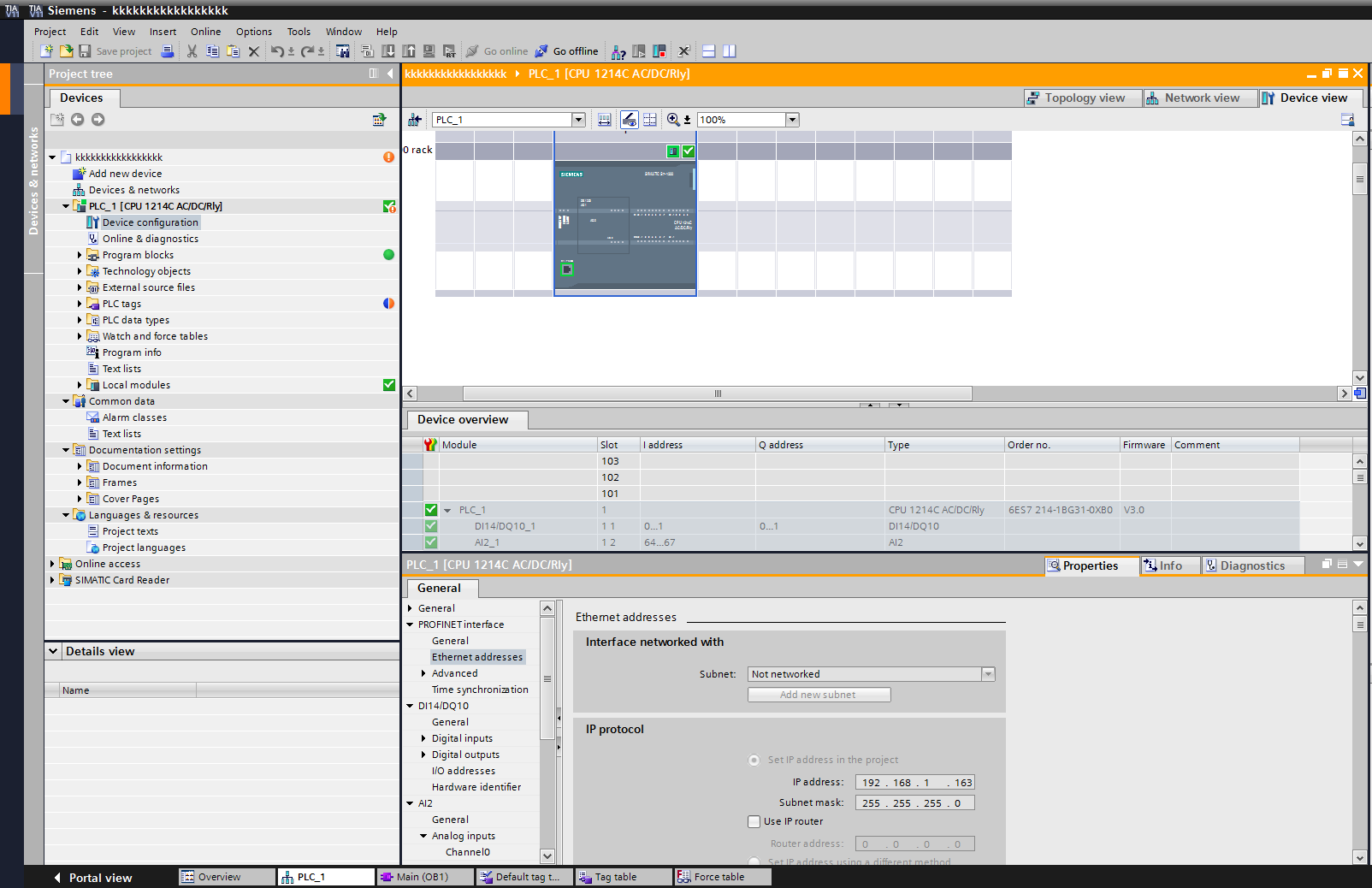Viewport: 1372px width, 888px height.
Task: Click the Delete X toolbar icon
Action: [254, 51]
